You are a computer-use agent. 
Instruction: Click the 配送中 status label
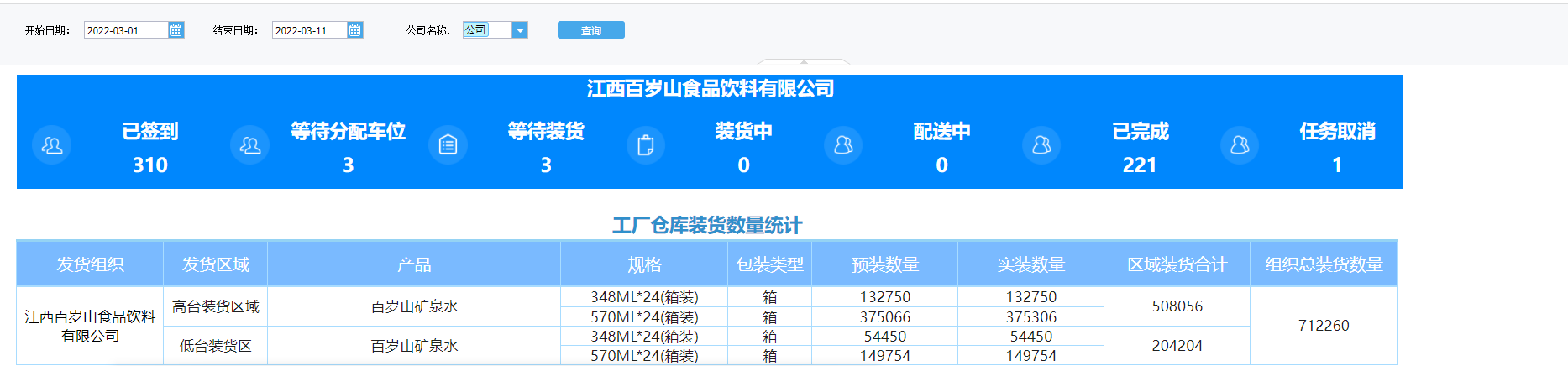tap(942, 132)
